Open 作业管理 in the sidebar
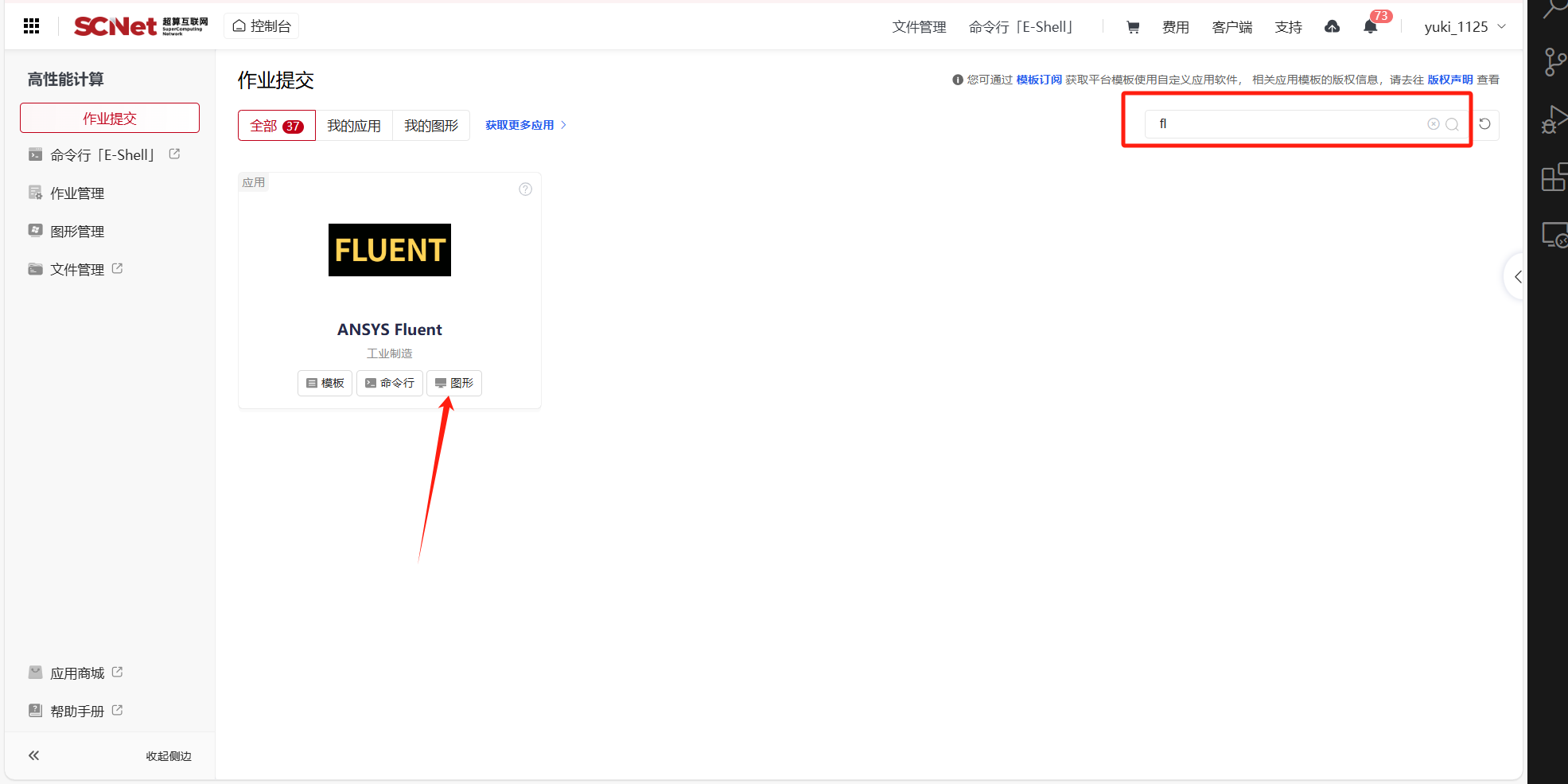1568x784 pixels. tap(77, 193)
